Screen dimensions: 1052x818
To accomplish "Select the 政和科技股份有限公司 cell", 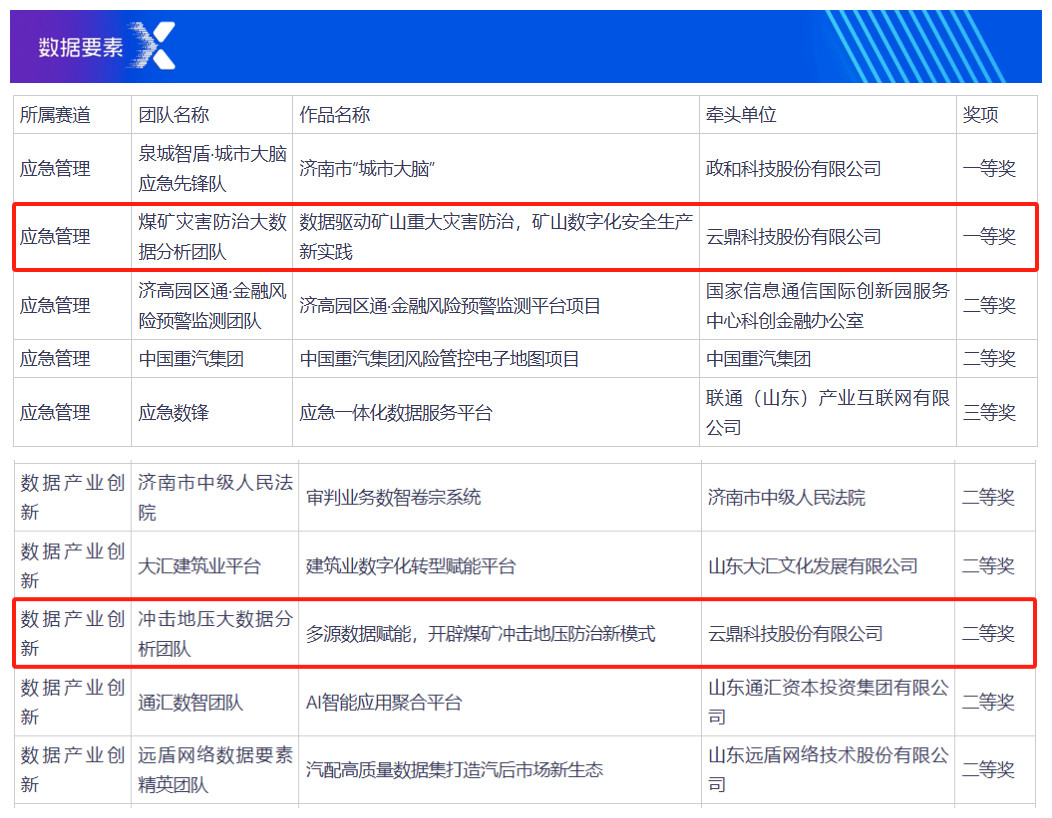I will tap(793, 169).
